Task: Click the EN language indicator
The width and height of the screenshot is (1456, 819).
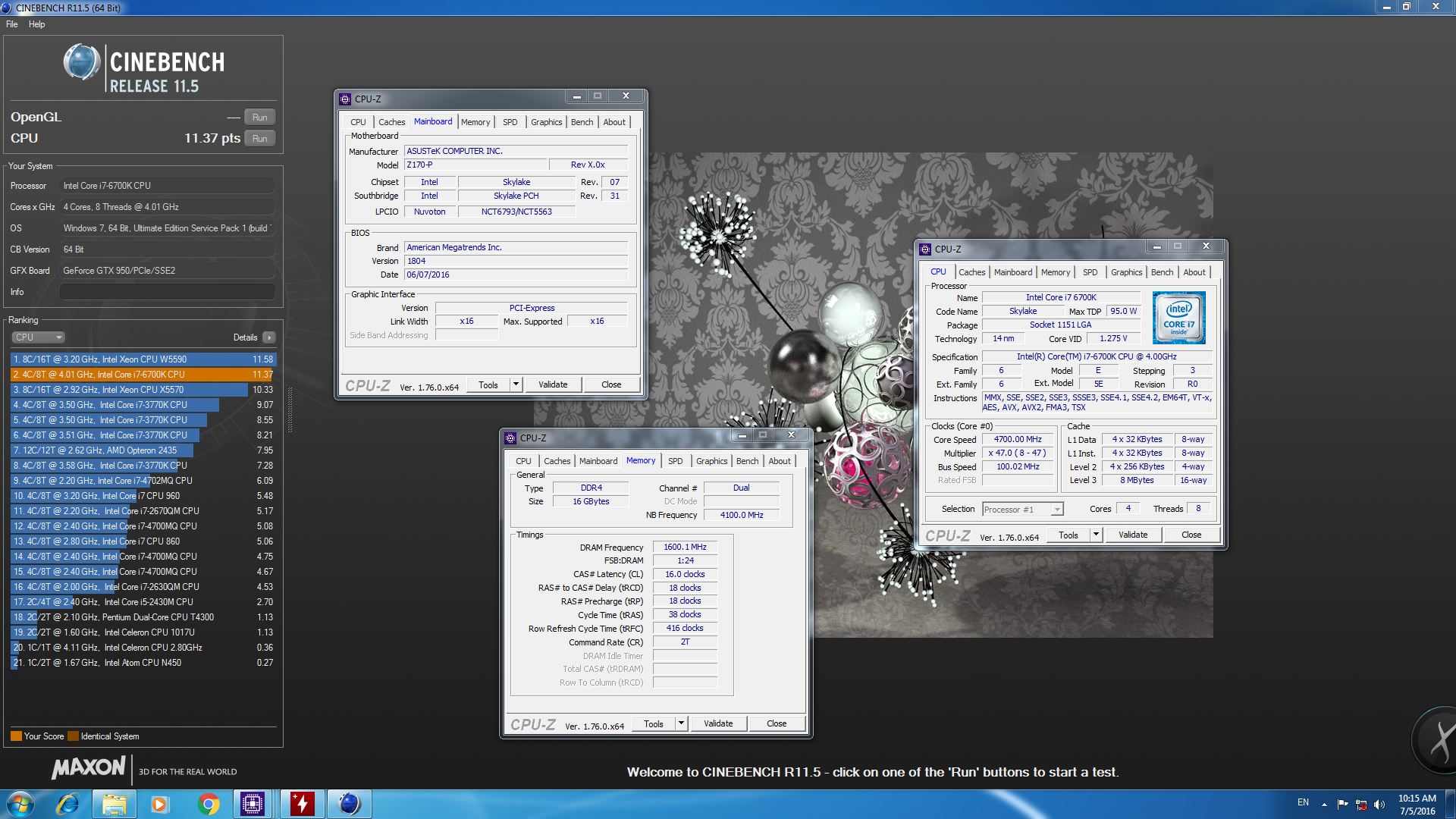Action: (x=1303, y=802)
